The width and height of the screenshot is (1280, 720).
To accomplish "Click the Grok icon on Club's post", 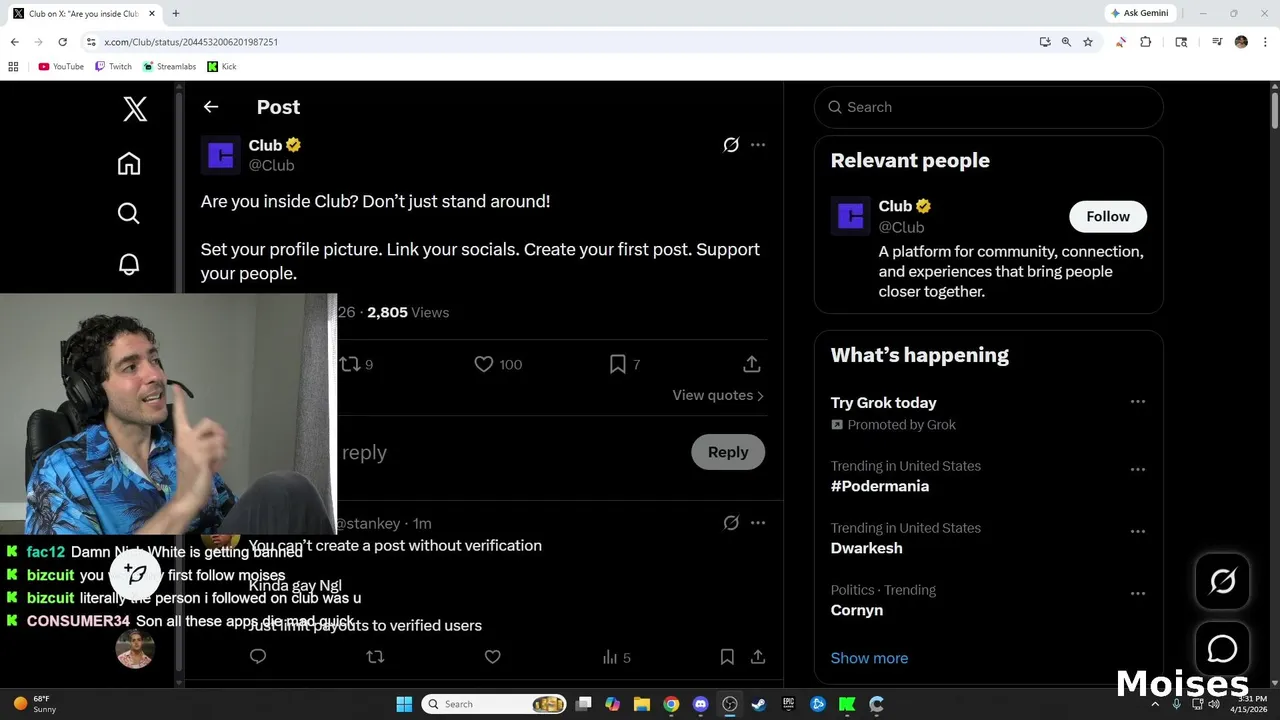I will [731, 145].
